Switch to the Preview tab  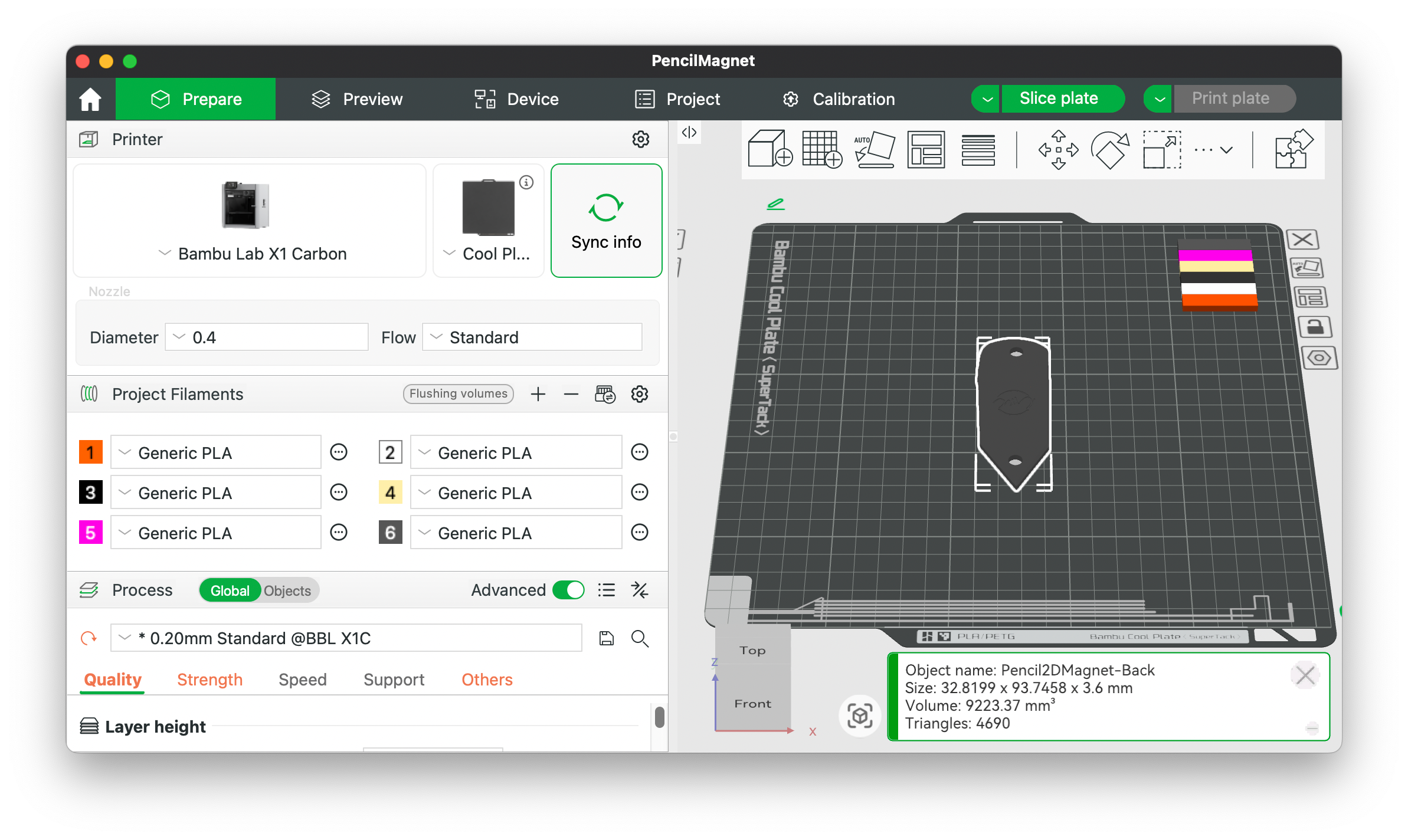[x=357, y=99]
